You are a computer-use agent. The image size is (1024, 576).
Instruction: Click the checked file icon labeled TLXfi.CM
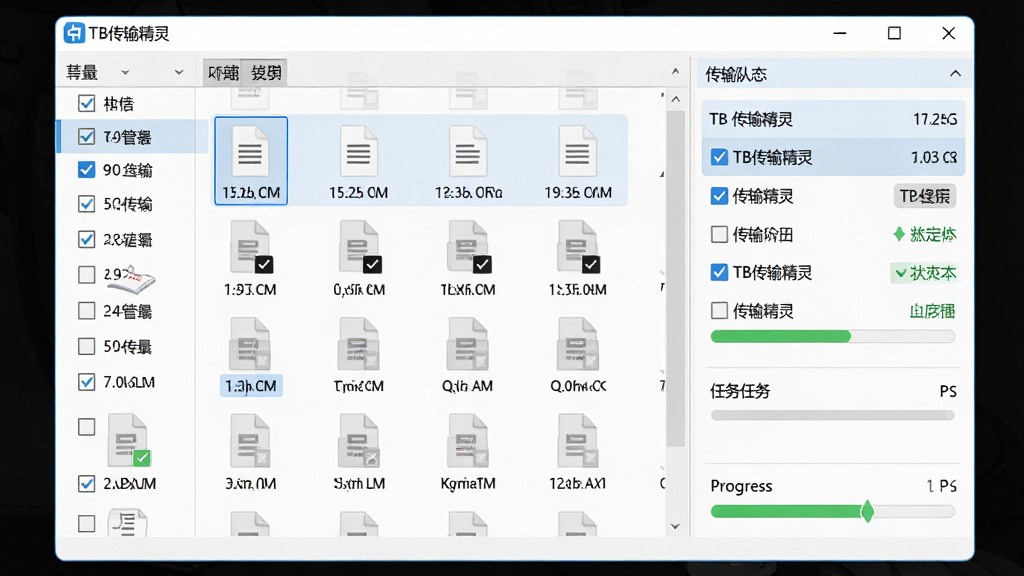click(x=468, y=247)
